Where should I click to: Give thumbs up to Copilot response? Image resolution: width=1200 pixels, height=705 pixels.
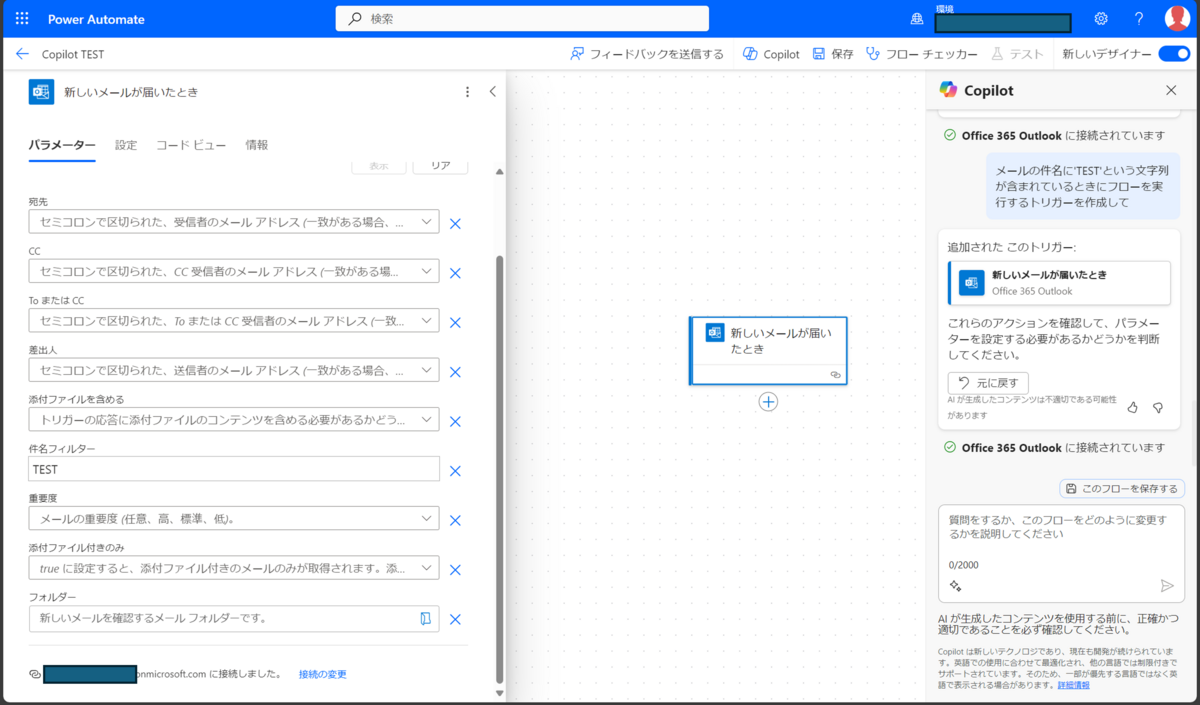tap(1133, 407)
